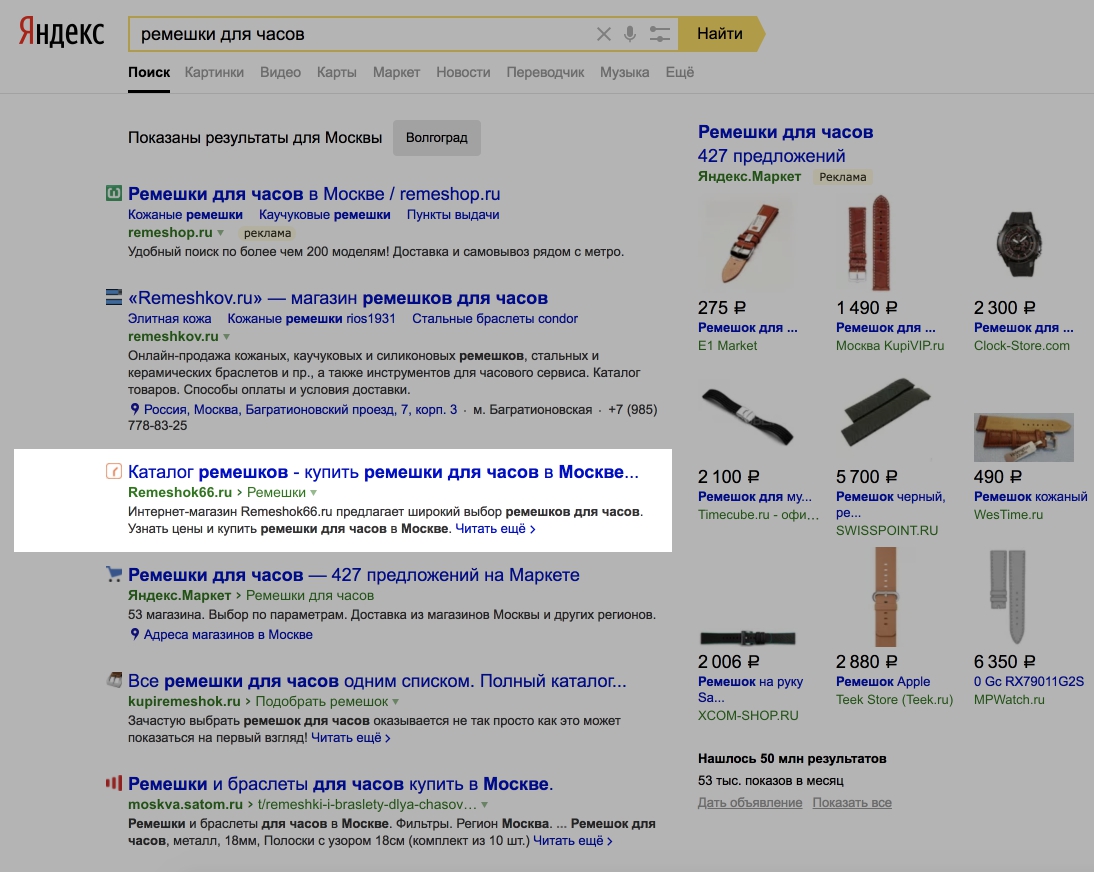Image resolution: width=1094 pixels, height=872 pixels.
Task: Open the remeshop.ru ad result title
Action: [314, 194]
